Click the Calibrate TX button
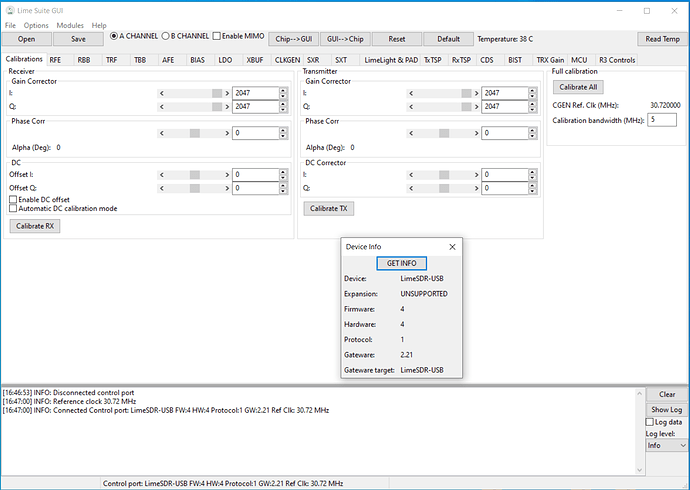This screenshot has height=490, width=690. pyautogui.click(x=329, y=208)
